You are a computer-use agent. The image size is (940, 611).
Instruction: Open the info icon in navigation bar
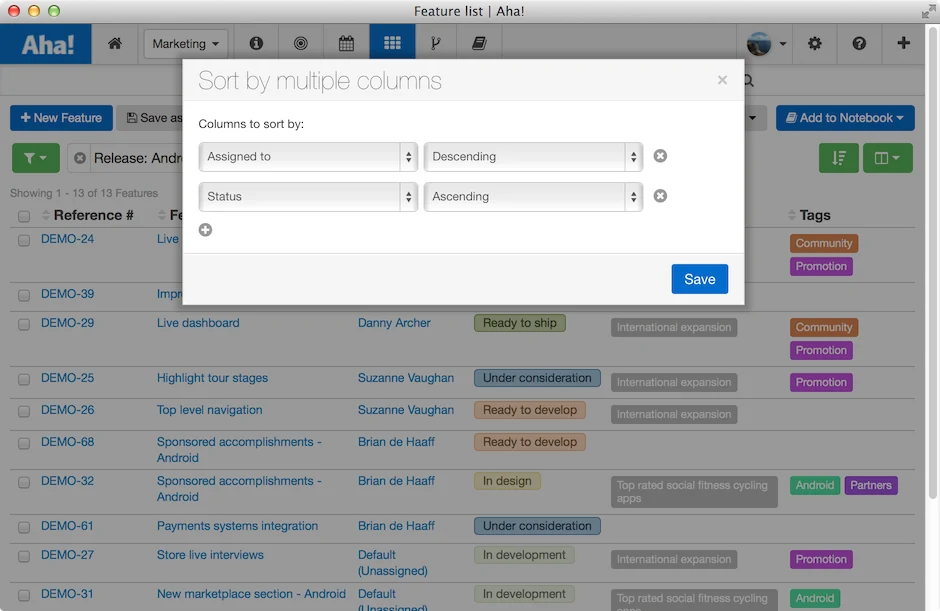[x=256, y=43]
